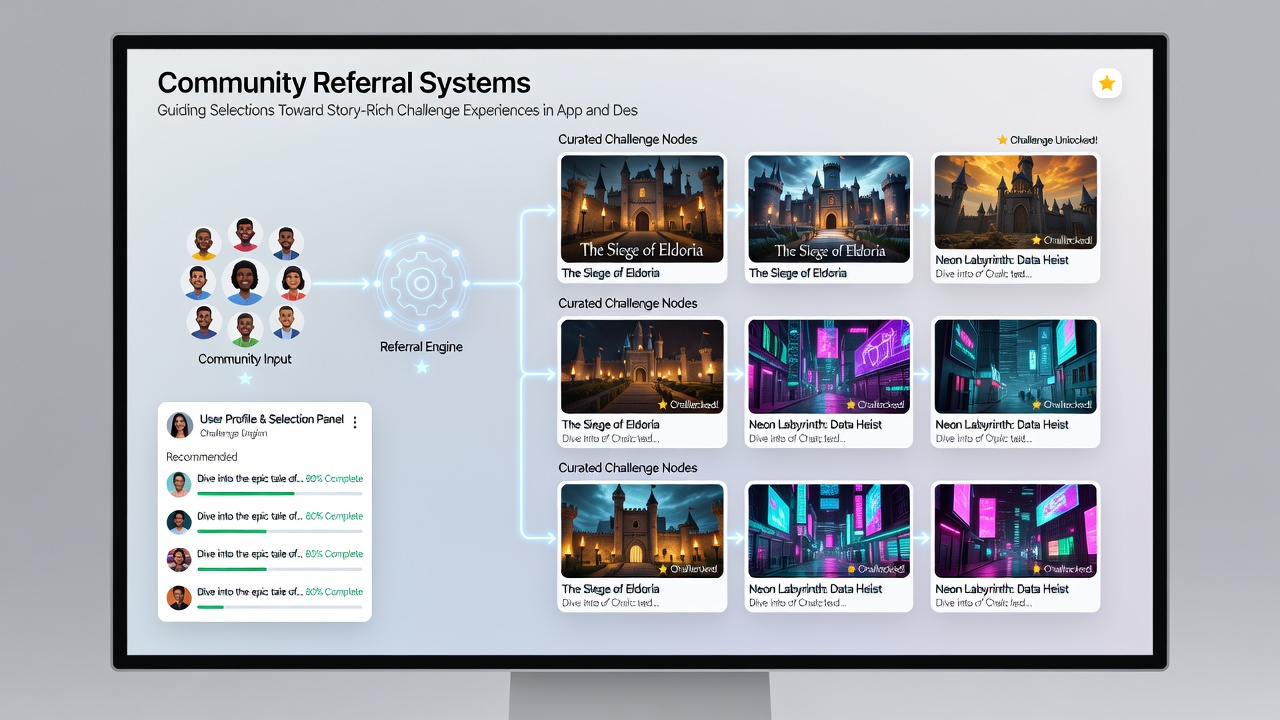
Task: Click the recommended avatar with purple background
Action: tap(179, 560)
